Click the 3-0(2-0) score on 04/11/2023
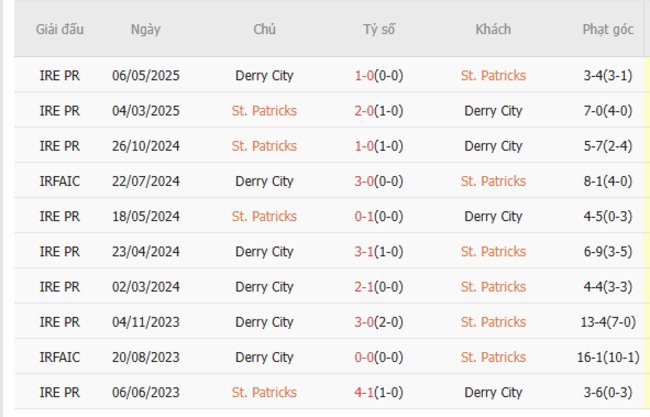The image size is (650, 417). tap(379, 322)
